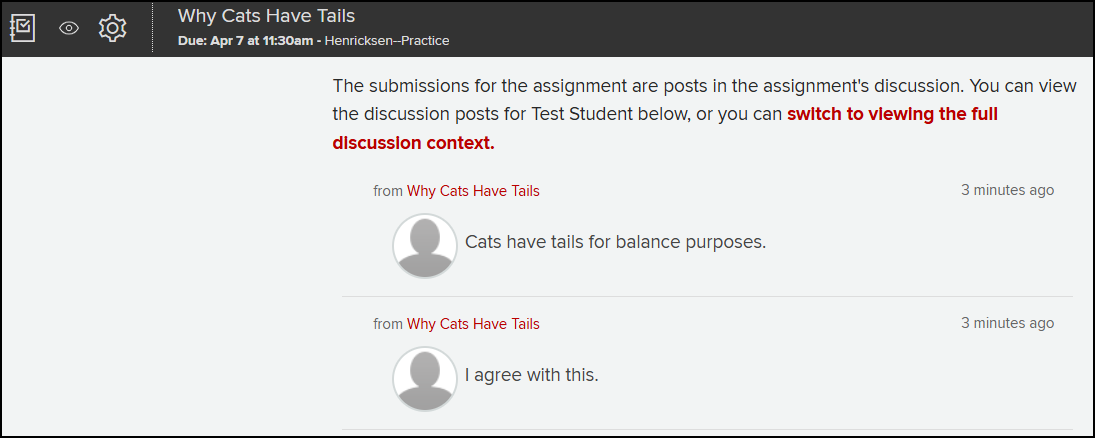The image size is (1095, 438).
Task: Select the text Cats have tails for balance purposes
Action: pyautogui.click(x=616, y=243)
